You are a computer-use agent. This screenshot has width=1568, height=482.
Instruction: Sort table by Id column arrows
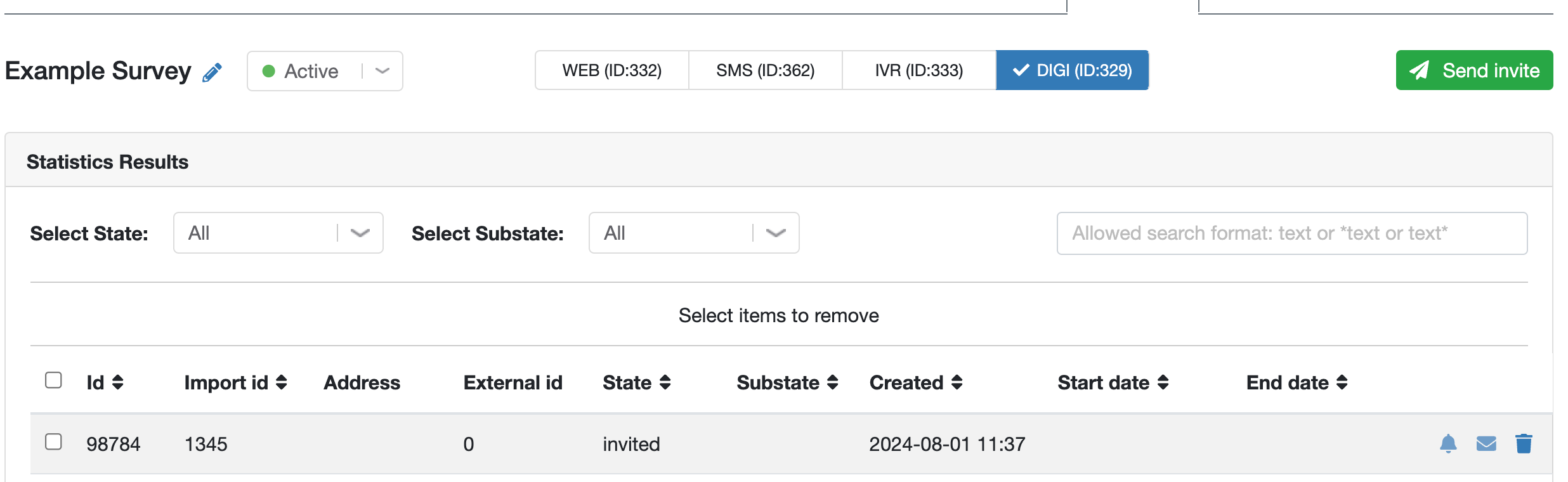(x=118, y=382)
